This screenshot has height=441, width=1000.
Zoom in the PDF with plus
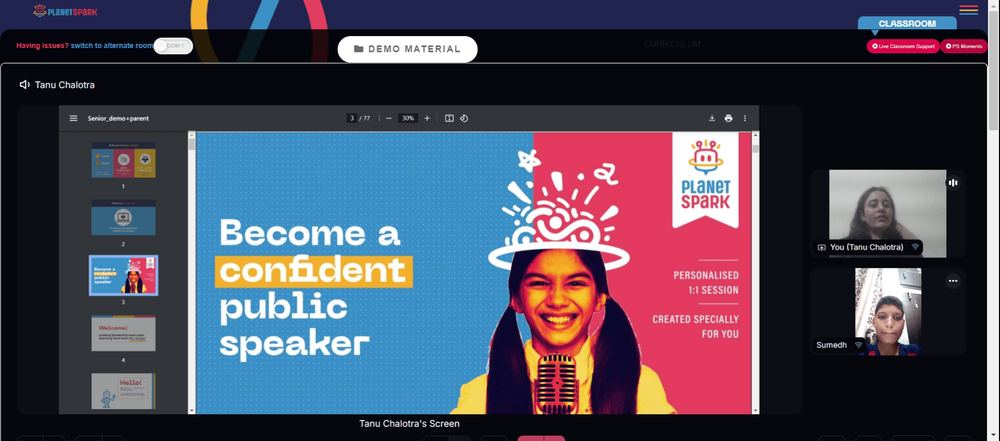[427, 118]
